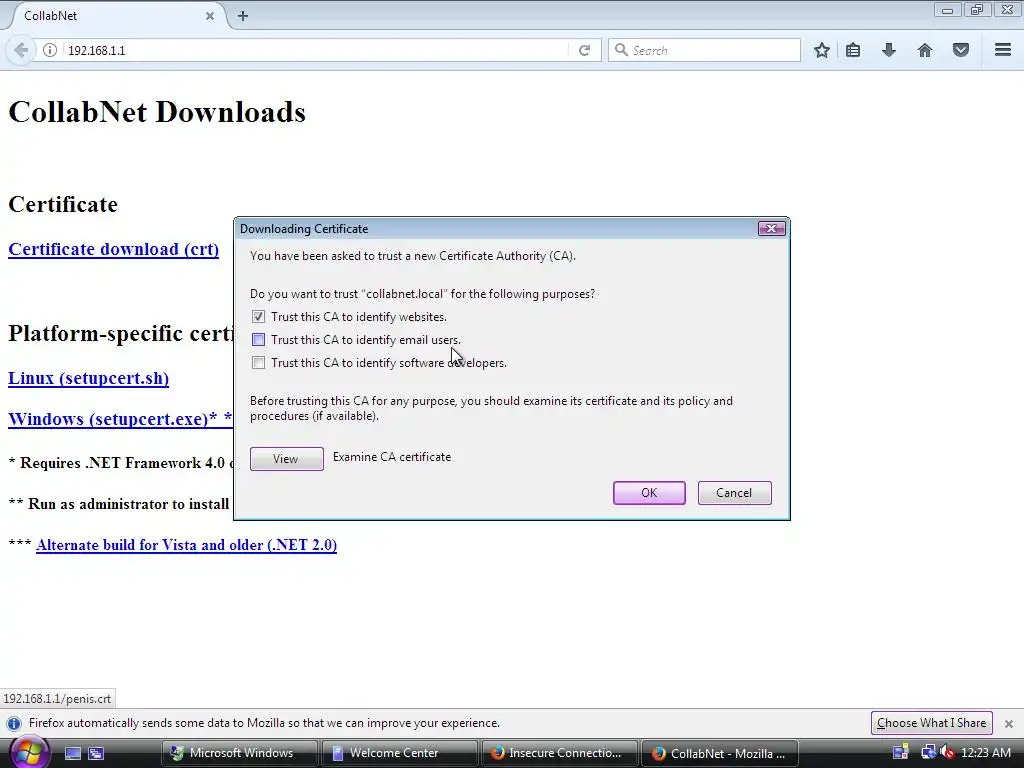This screenshot has width=1024, height=768.
Task: Switch to Insecure Connection Firefox taskbar item
Action: pos(560,753)
